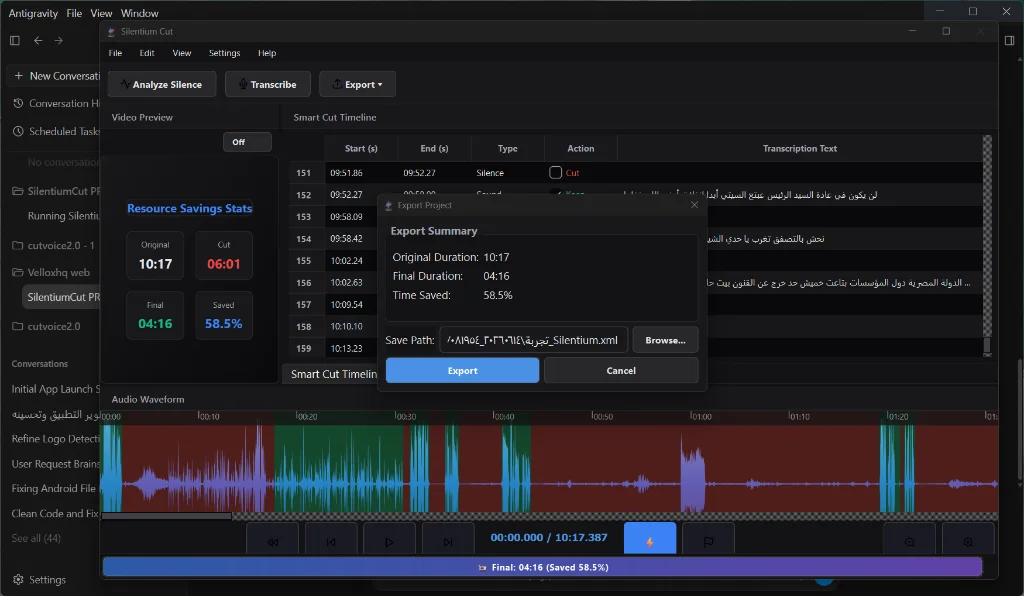Image resolution: width=1024 pixels, height=596 pixels.
Task: Click the Analyze Silence button
Action: [x=162, y=84]
